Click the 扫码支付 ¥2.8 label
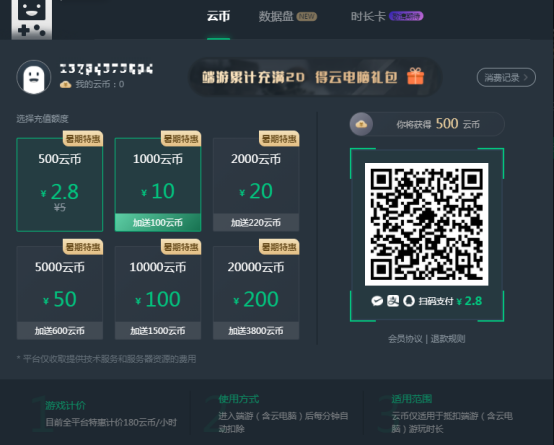This screenshot has width=554, height=445. click(450, 301)
